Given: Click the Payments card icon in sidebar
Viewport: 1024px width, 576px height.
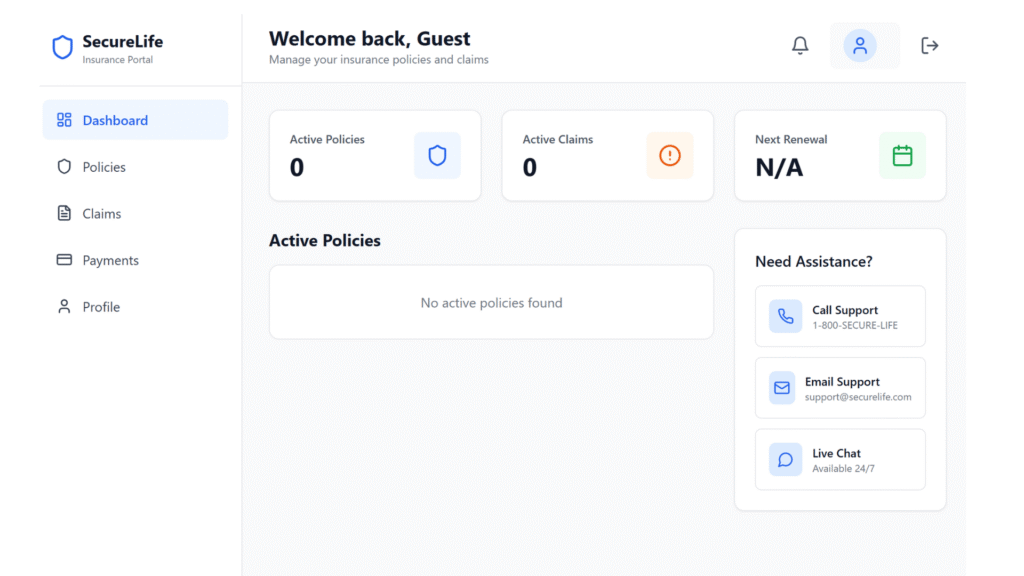Looking at the screenshot, I should 62,260.
